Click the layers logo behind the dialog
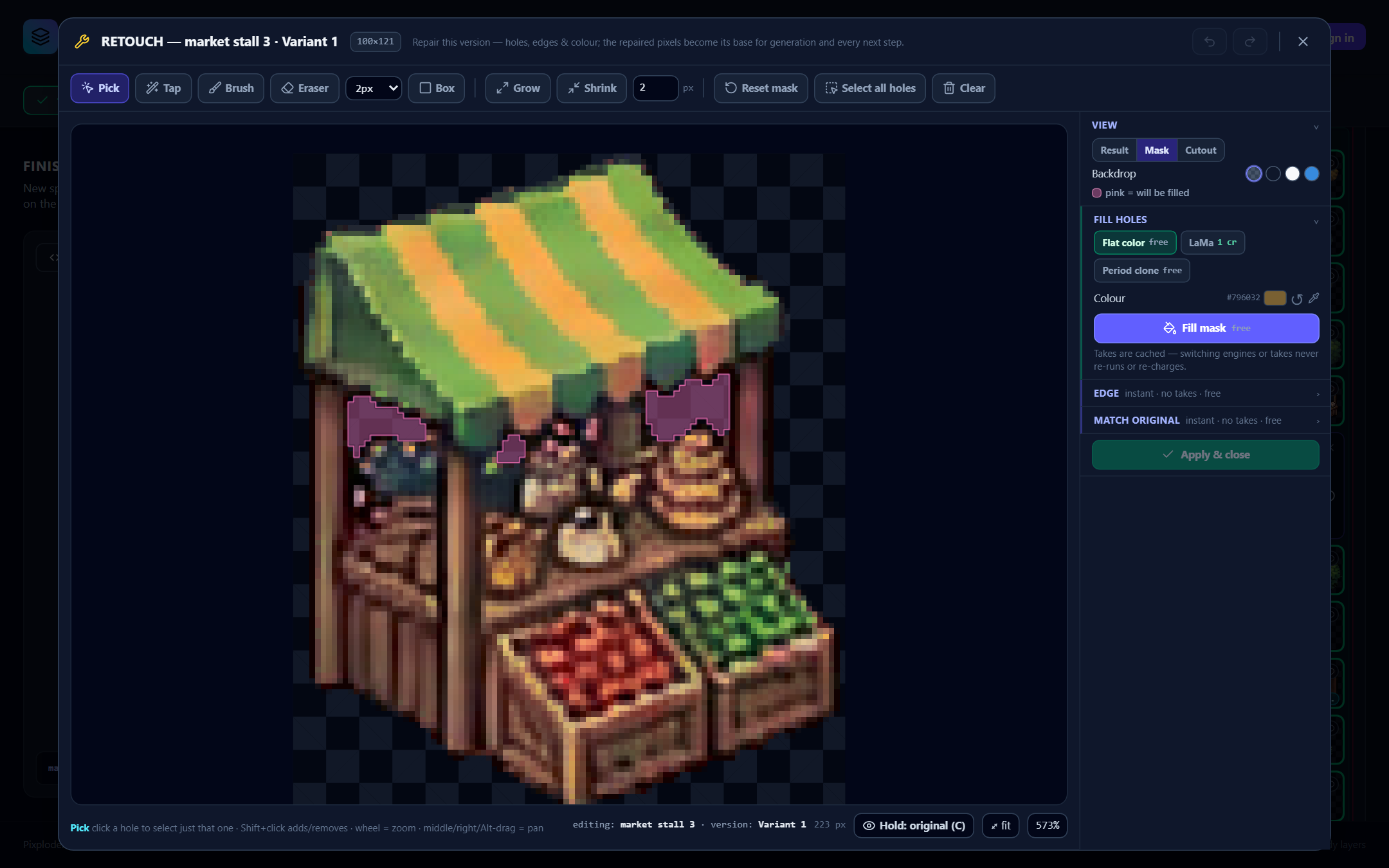1389x868 pixels. coord(40,37)
